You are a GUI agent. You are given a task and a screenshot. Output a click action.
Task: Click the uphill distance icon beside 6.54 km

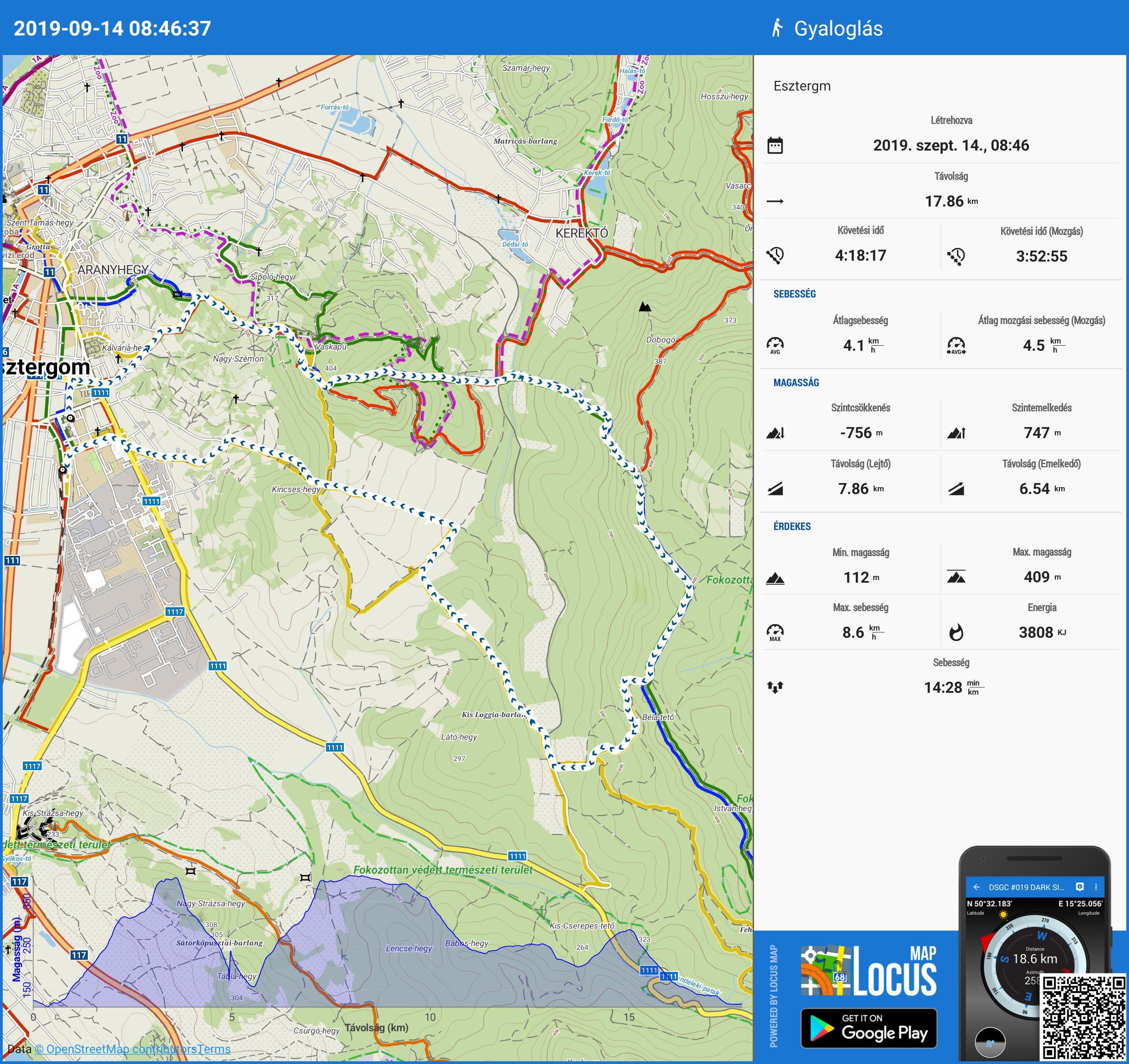[x=957, y=489]
